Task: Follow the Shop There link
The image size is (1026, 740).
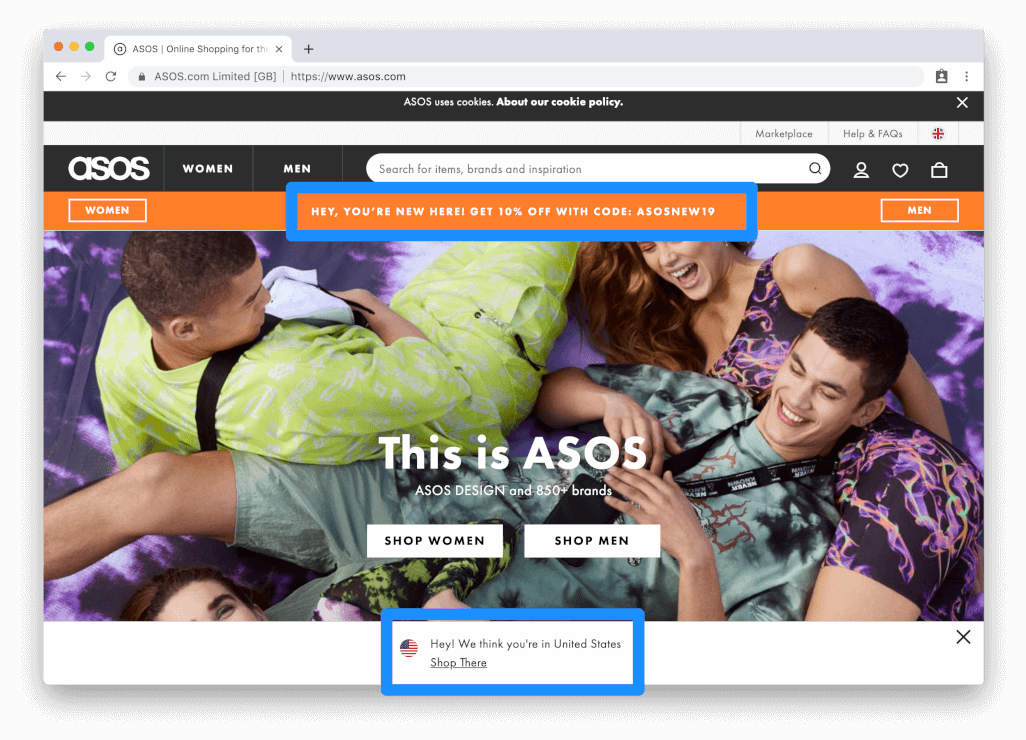Action: pyautogui.click(x=458, y=663)
